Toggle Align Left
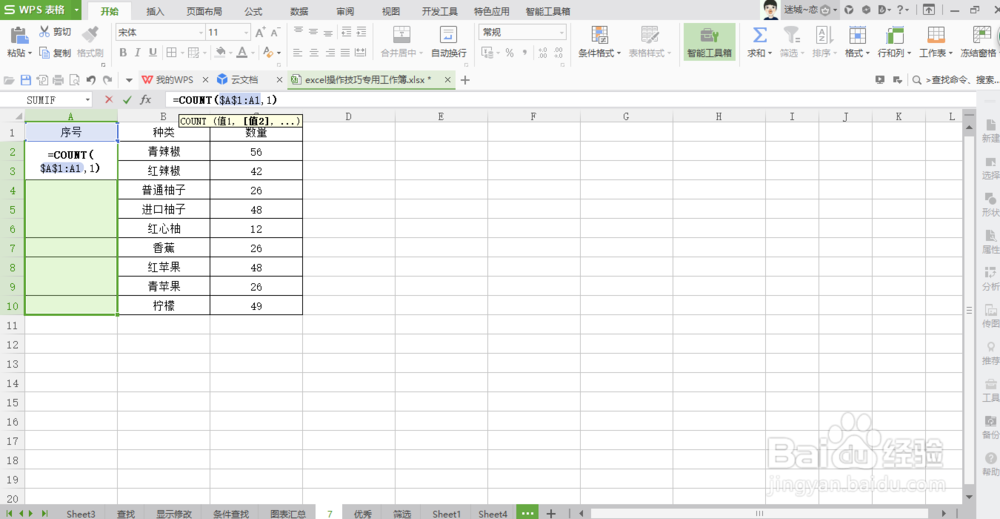Image resolution: width=1000 pixels, height=519 pixels. [x=298, y=53]
